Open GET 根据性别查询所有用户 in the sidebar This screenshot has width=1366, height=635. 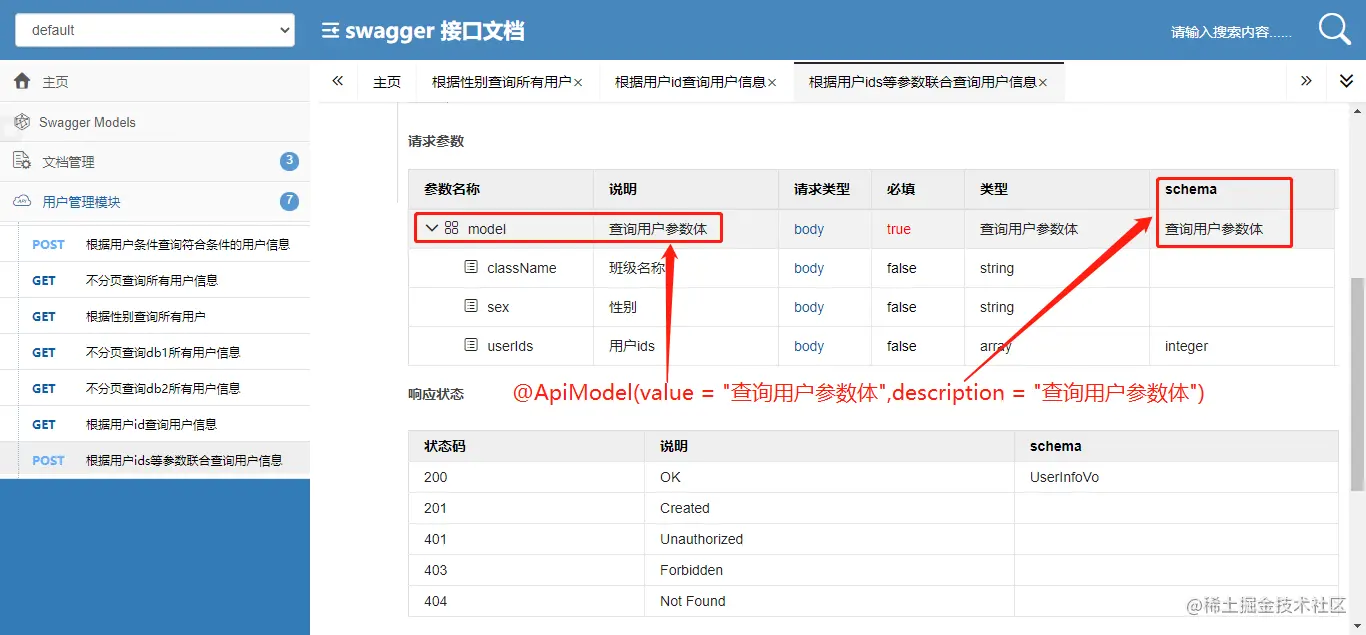click(155, 316)
